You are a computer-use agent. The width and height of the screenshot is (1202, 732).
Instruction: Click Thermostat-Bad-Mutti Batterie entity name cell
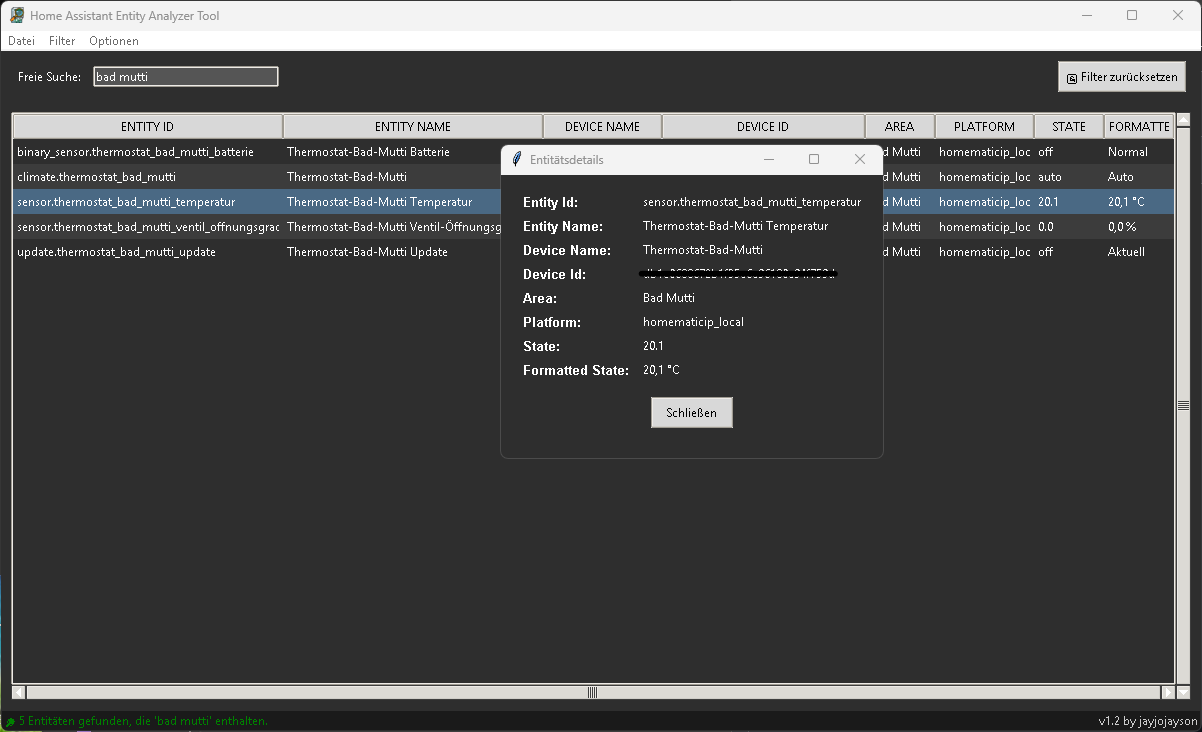click(x=368, y=152)
